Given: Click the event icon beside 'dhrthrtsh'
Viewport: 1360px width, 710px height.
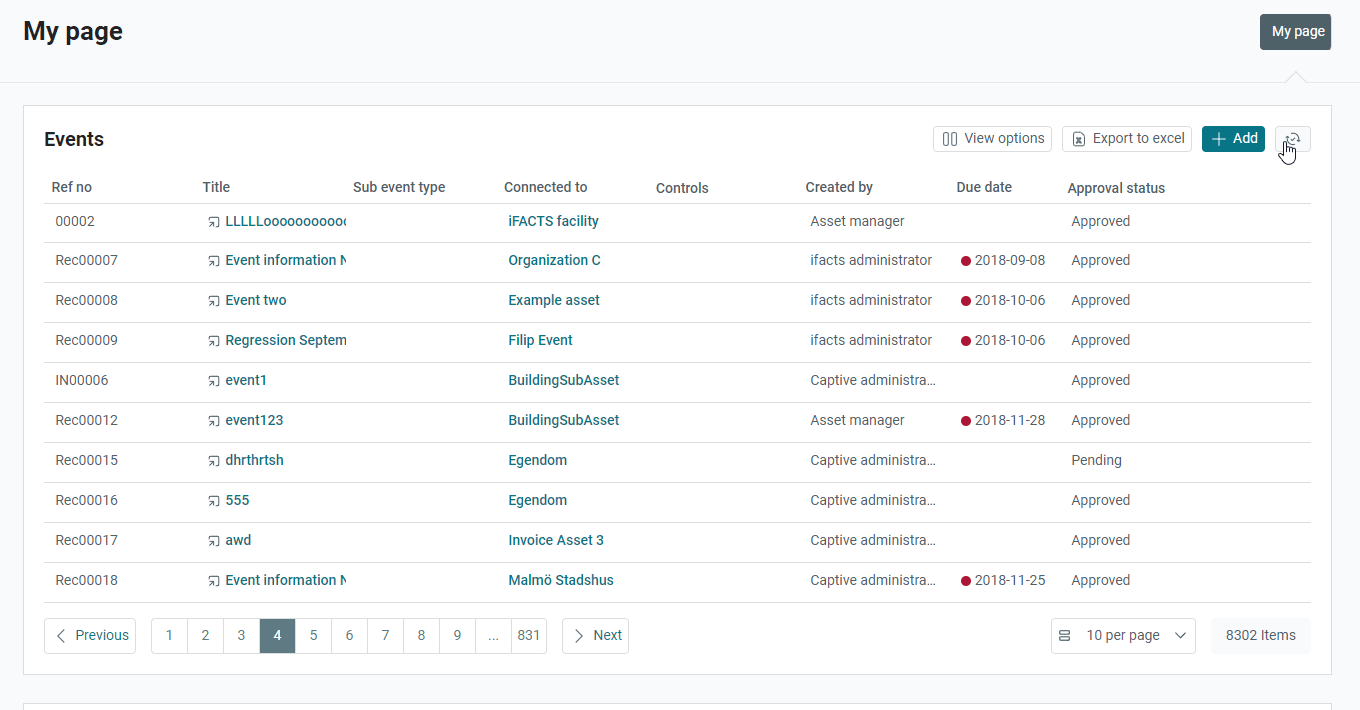Looking at the screenshot, I should (x=212, y=460).
